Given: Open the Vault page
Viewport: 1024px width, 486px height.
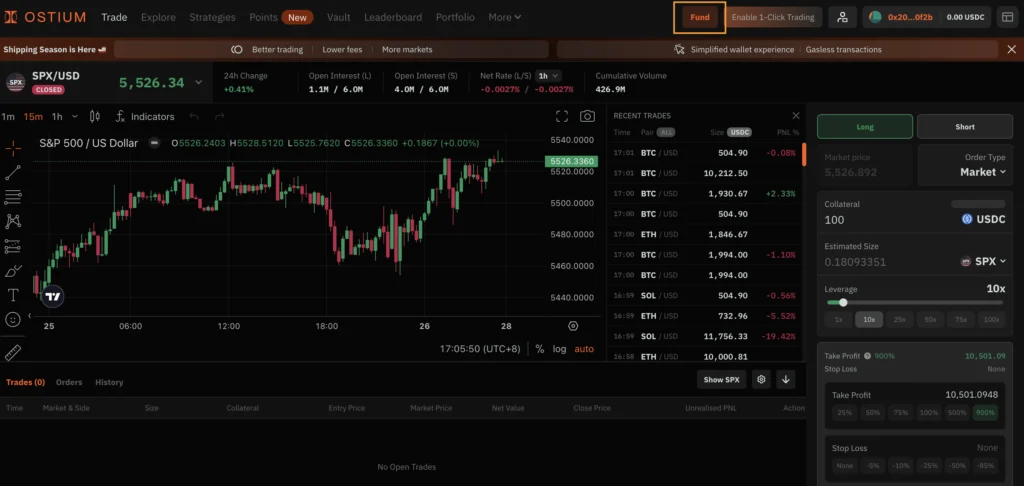Looking at the screenshot, I should pyautogui.click(x=338, y=17).
